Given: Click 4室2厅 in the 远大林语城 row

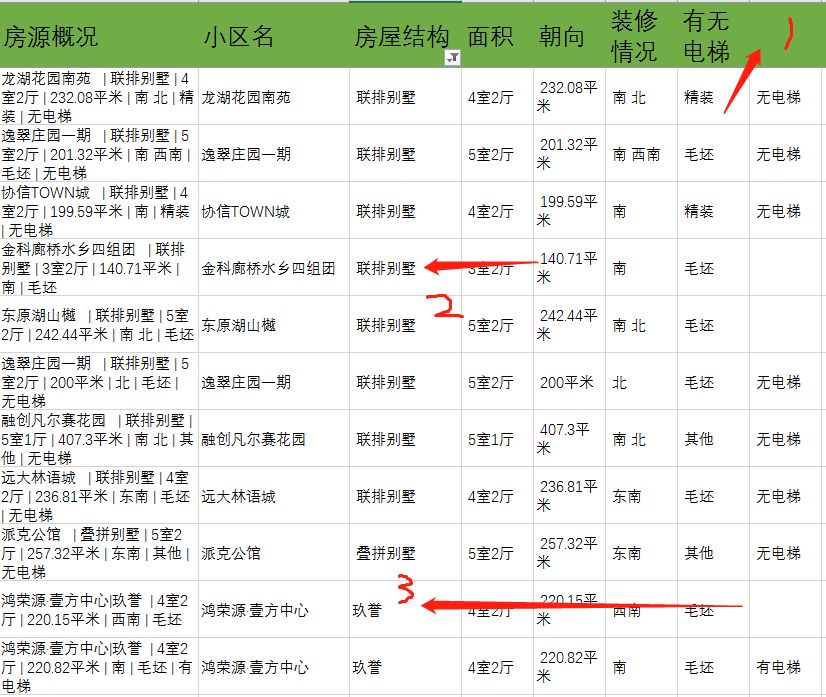Looking at the screenshot, I should 497,495.
